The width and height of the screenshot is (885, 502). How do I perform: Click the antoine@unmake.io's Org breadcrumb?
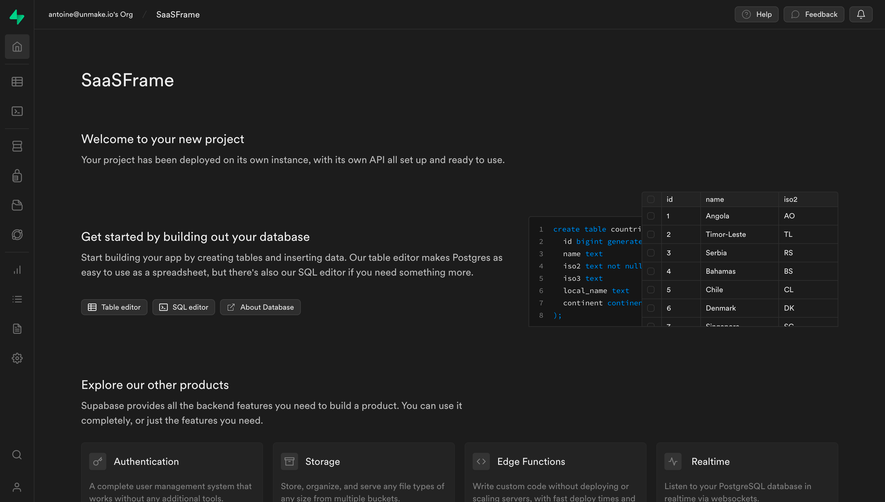click(x=91, y=15)
